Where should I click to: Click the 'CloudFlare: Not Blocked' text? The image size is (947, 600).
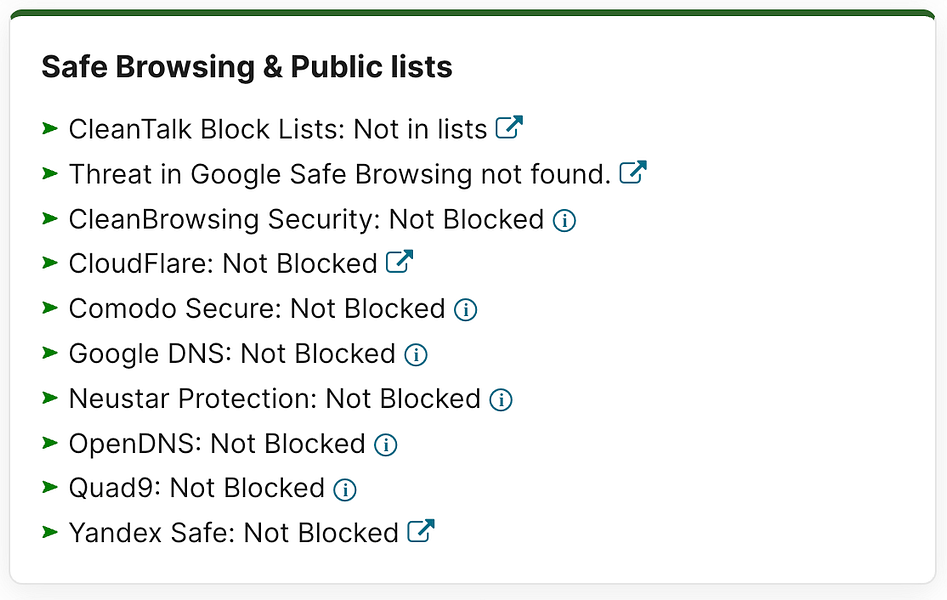(223, 264)
